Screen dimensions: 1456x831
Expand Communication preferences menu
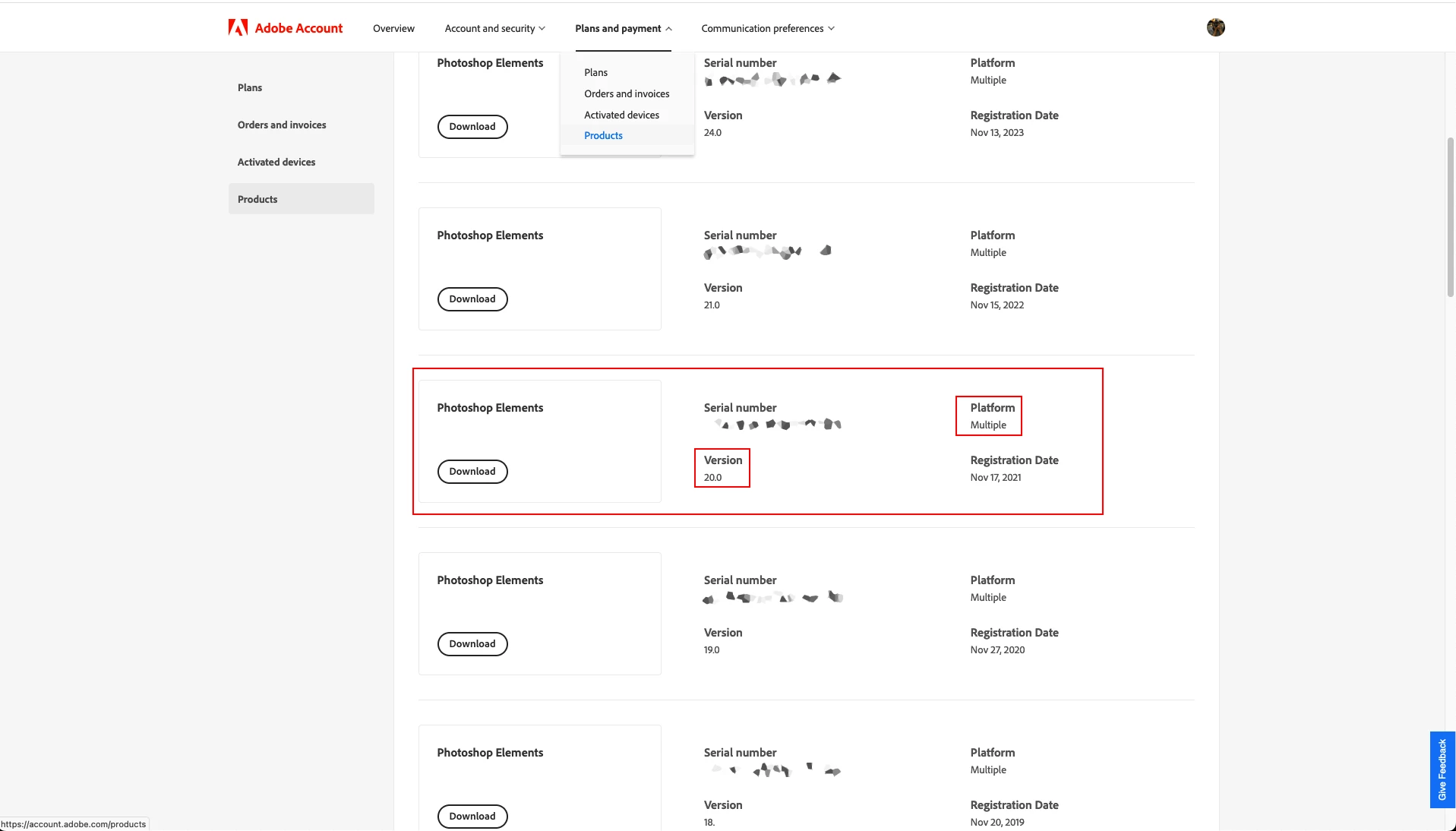(768, 28)
